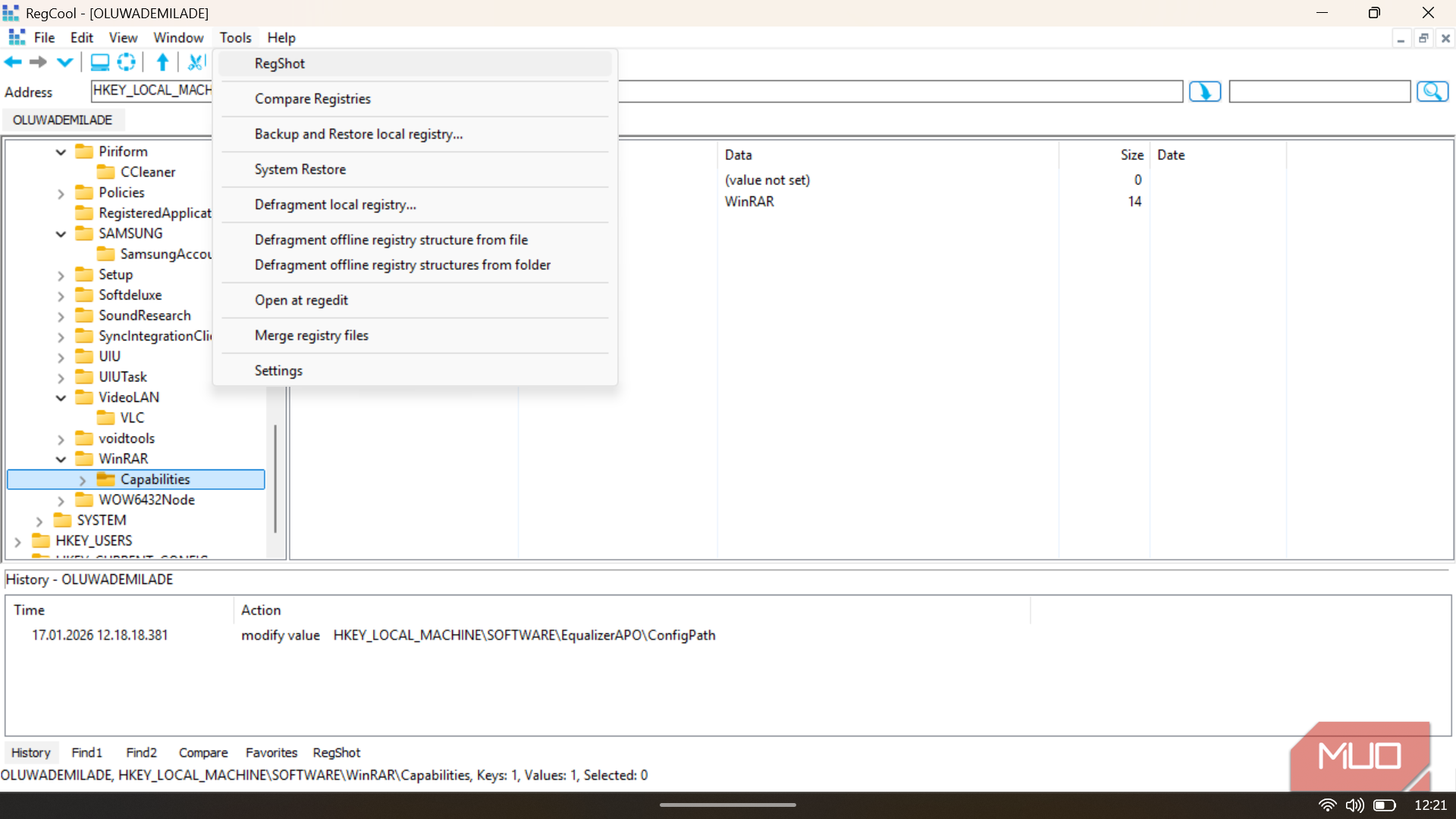Choose Merge registry files entry
1456x819 pixels.
[415, 335]
